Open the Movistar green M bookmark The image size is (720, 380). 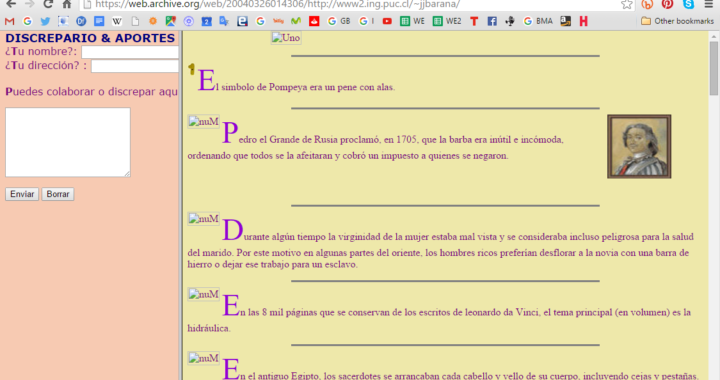point(296,21)
